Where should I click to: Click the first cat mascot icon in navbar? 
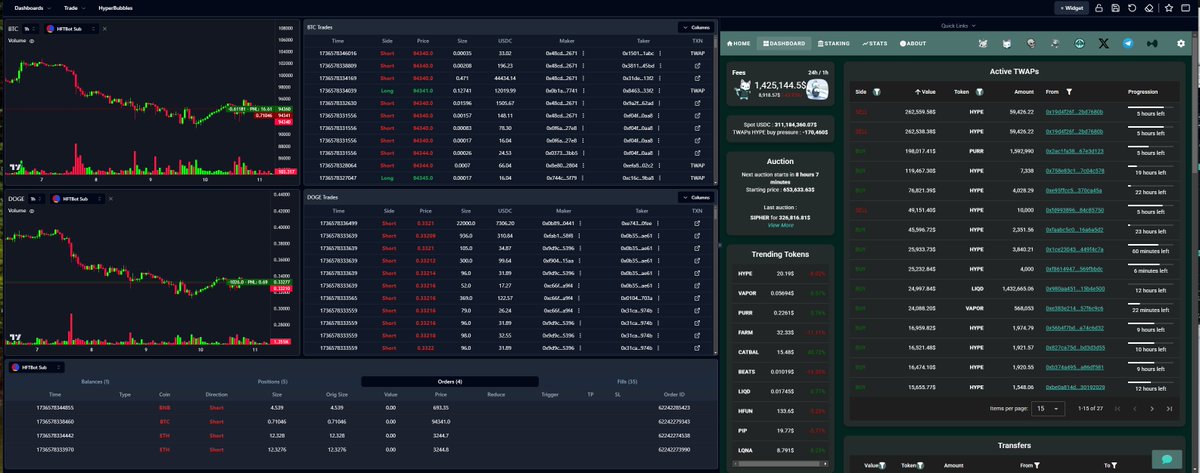(983, 44)
